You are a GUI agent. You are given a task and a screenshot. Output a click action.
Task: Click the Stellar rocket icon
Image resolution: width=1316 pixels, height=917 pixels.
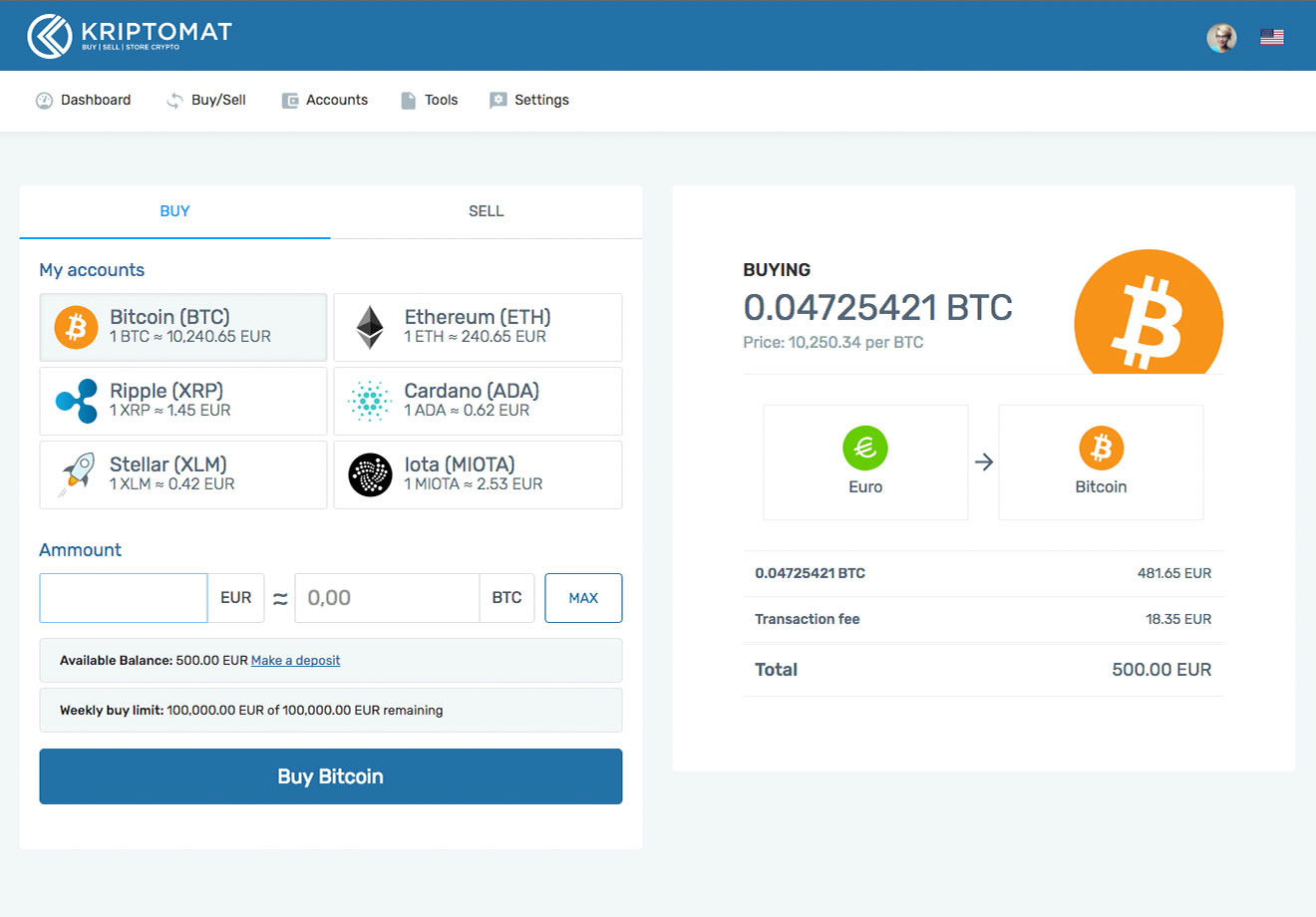tap(76, 474)
